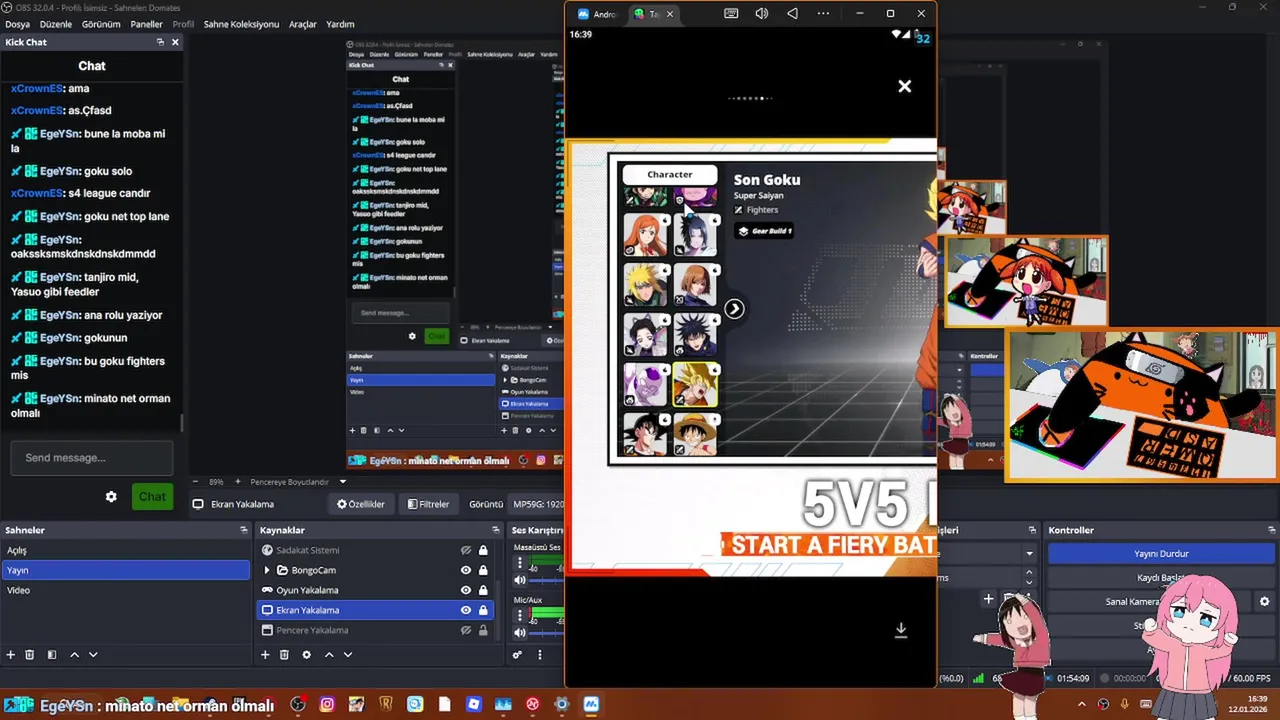
Task: Open the Düzenle menu
Action: 56,24
